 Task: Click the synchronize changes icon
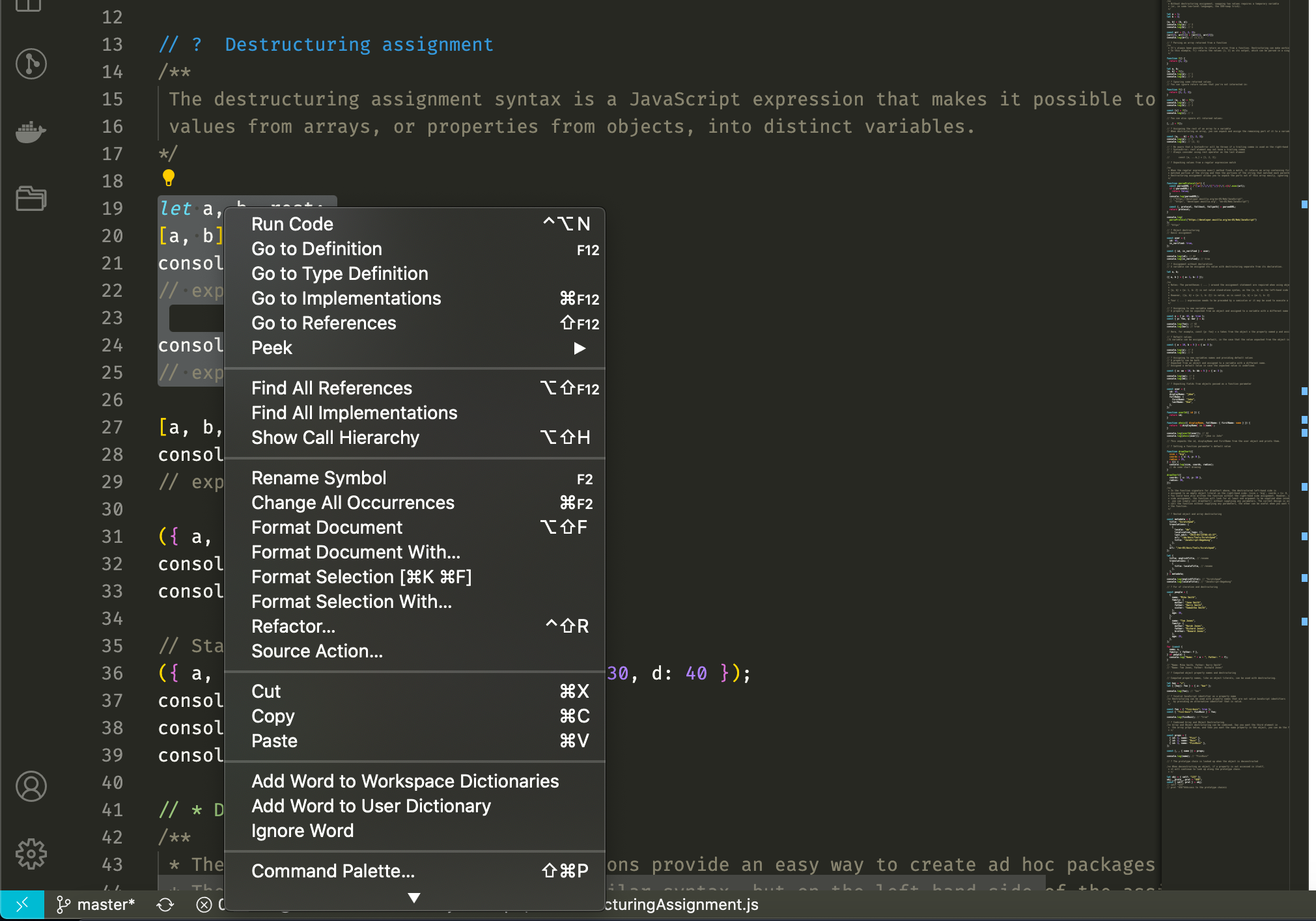tap(165, 905)
